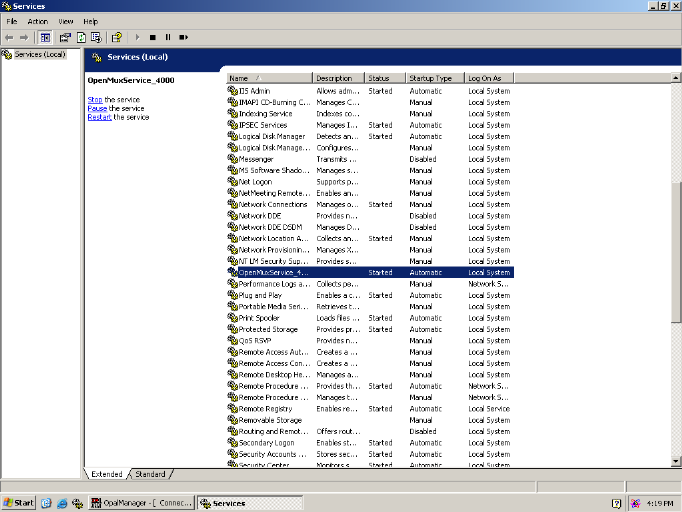Click the Restart Service toolbar icon
This screenshot has width=682, height=512.
pyautogui.click(x=182, y=37)
